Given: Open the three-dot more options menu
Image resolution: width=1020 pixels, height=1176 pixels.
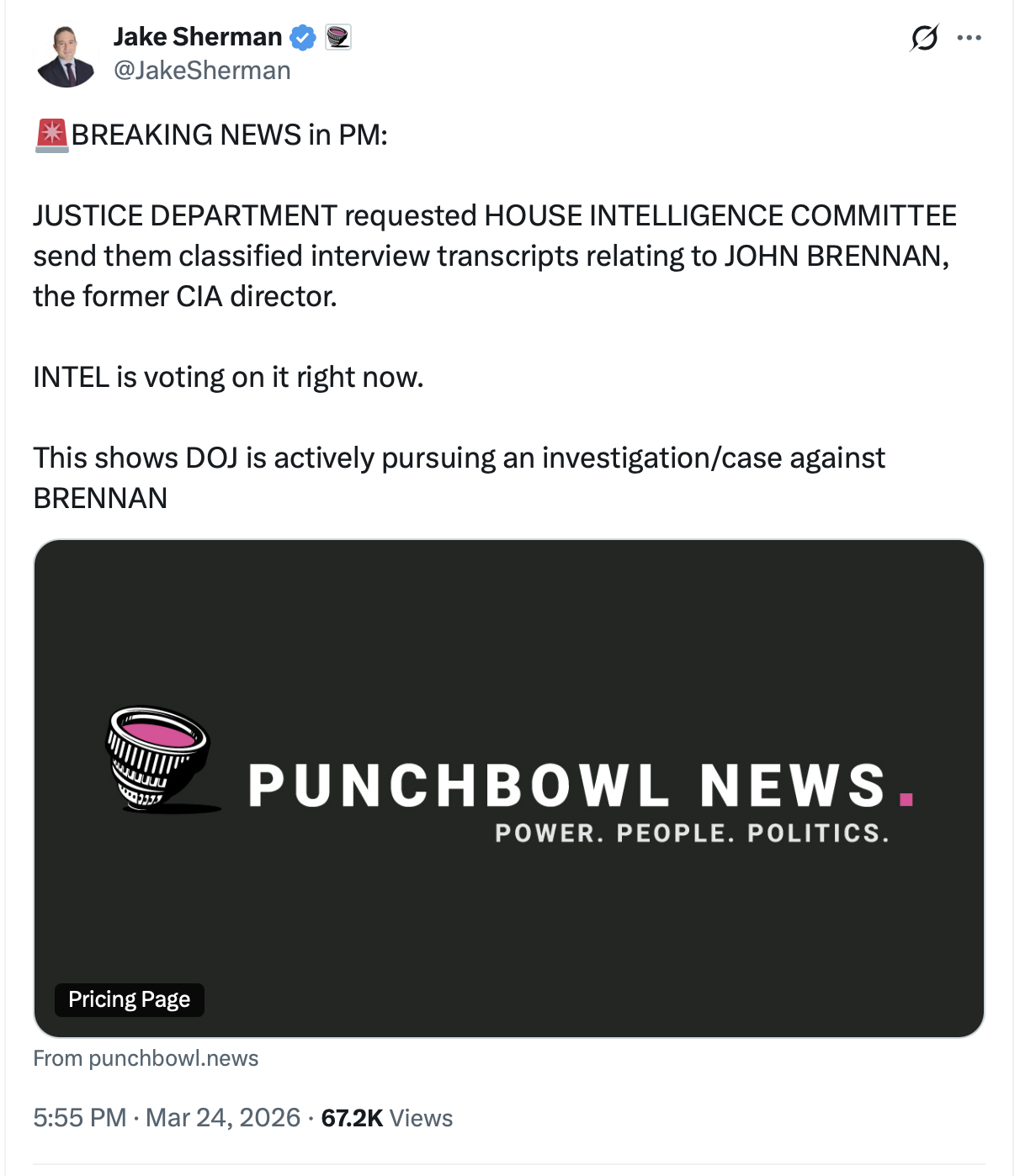Looking at the screenshot, I should pos(970,38).
